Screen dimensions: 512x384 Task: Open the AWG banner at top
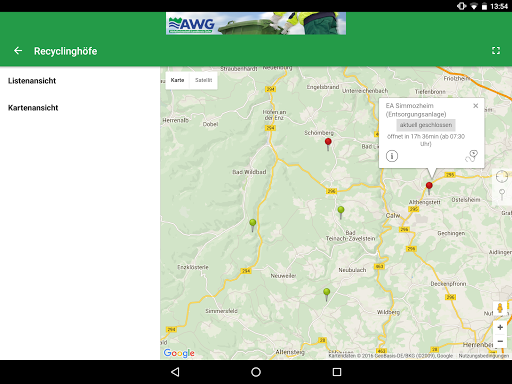(x=256, y=23)
